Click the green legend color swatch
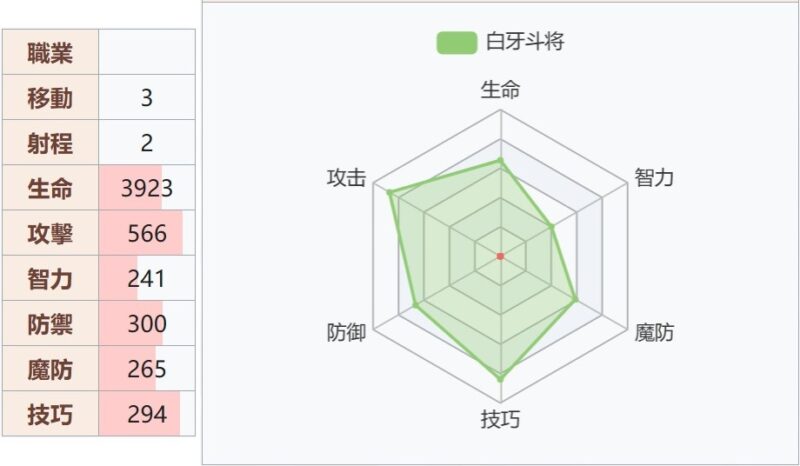The width and height of the screenshot is (800, 466). click(456, 42)
